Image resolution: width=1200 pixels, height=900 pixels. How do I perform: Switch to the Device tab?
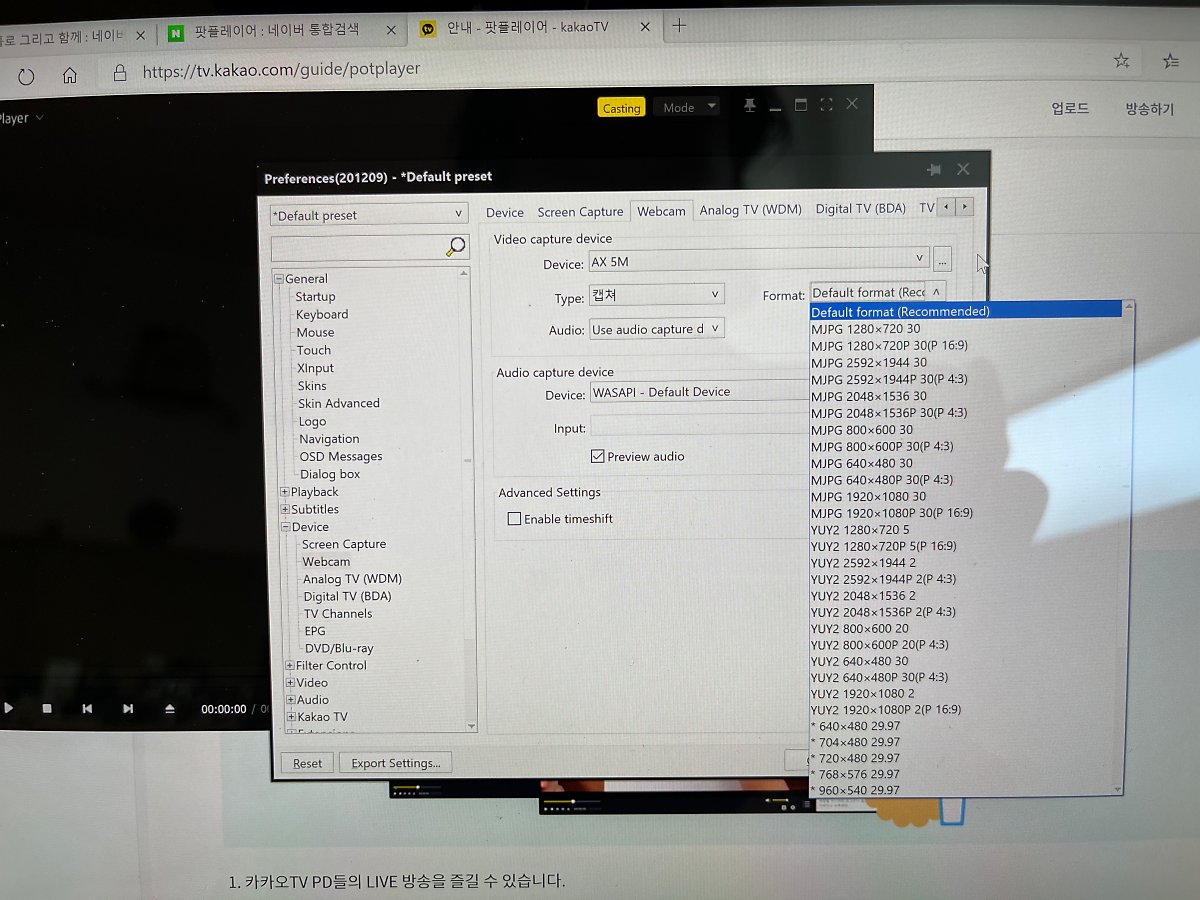tap(505, 212)
